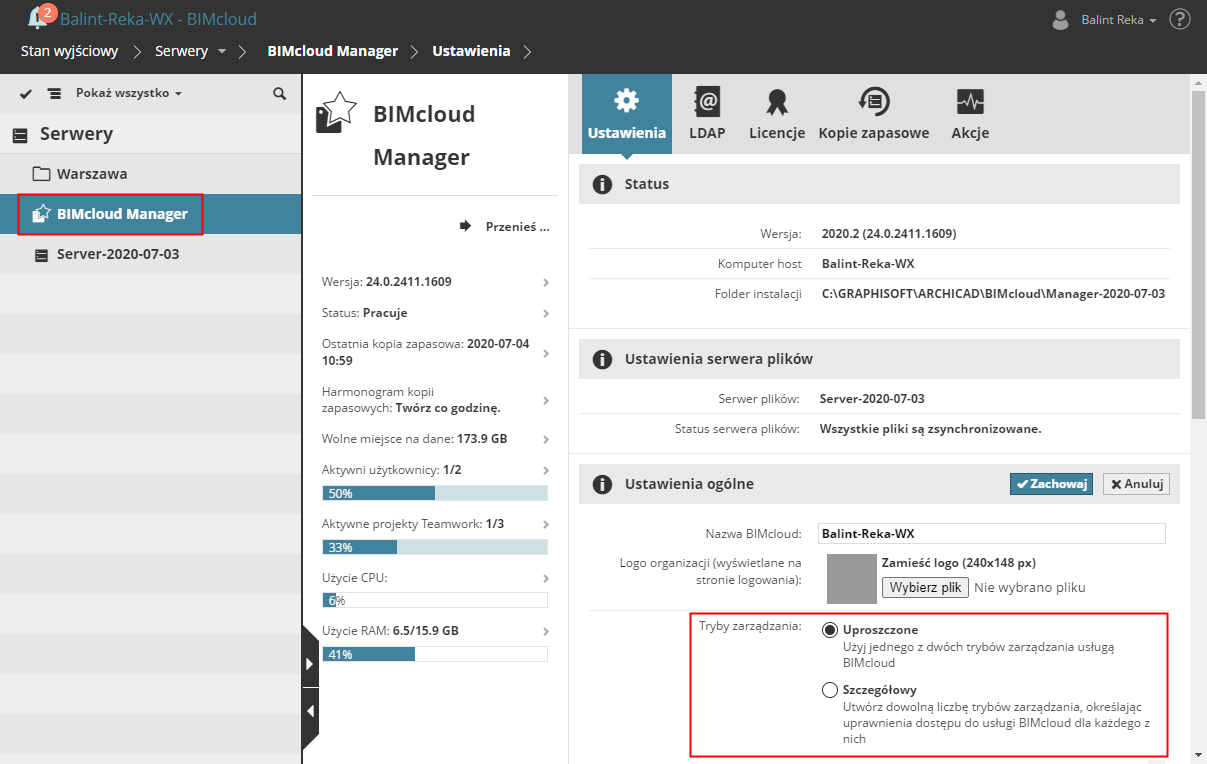Open the help question mark icon
The width and height of the screenshot is (1207, 764).
(1180, 20)
